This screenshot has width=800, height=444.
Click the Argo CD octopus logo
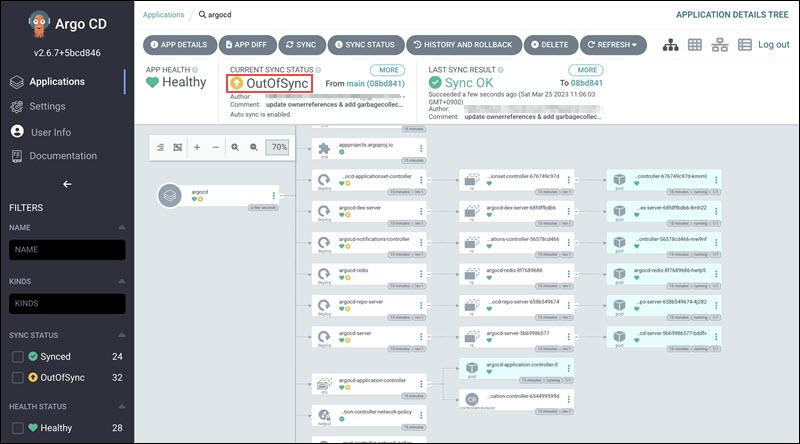point(39,23)
